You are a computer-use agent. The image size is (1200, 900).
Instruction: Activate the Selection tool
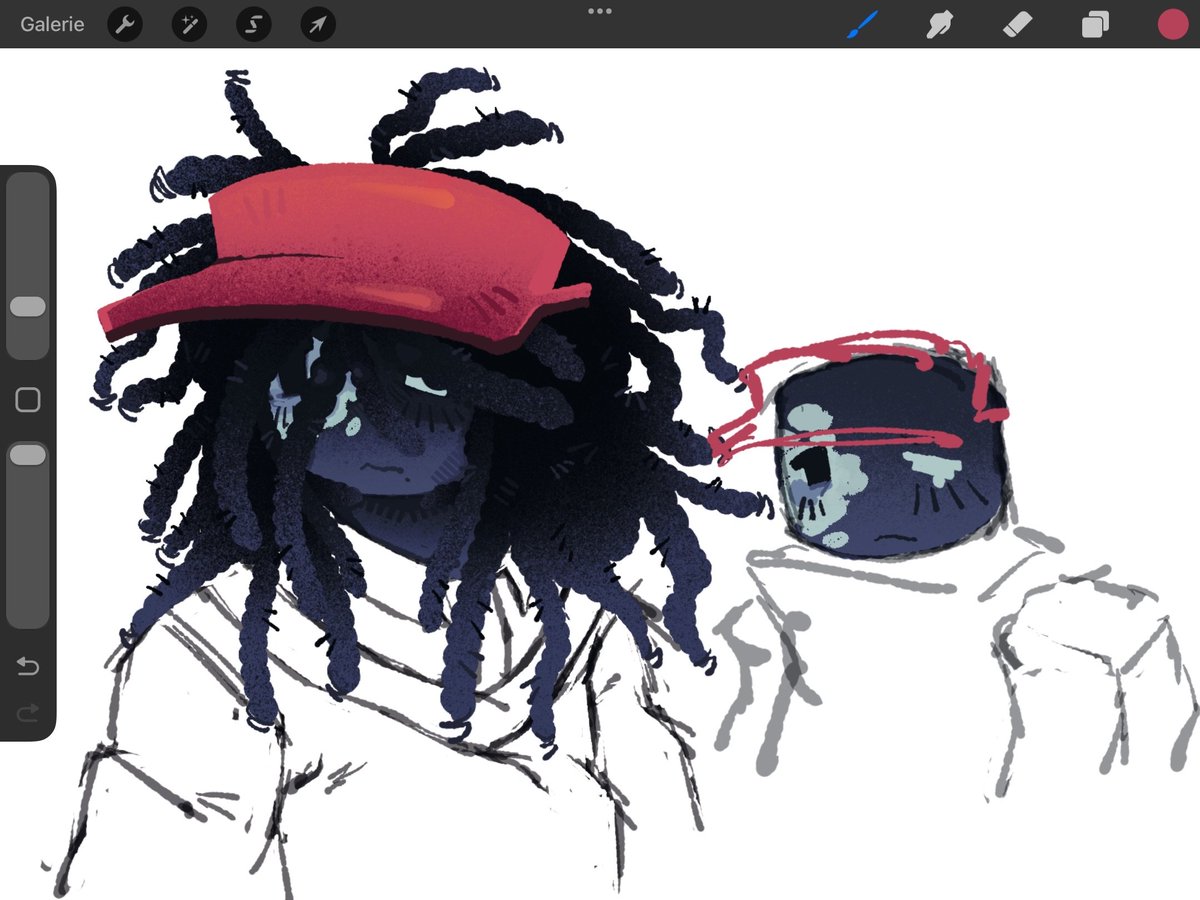[x=254, y=24]
